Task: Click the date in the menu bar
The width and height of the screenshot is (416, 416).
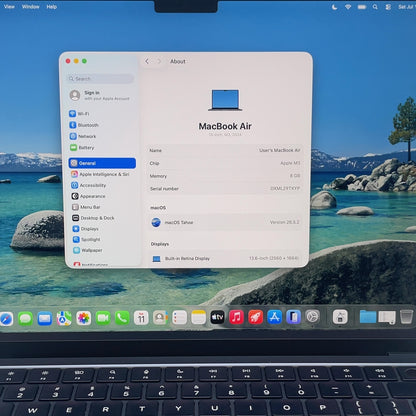Action: [406, 7]
